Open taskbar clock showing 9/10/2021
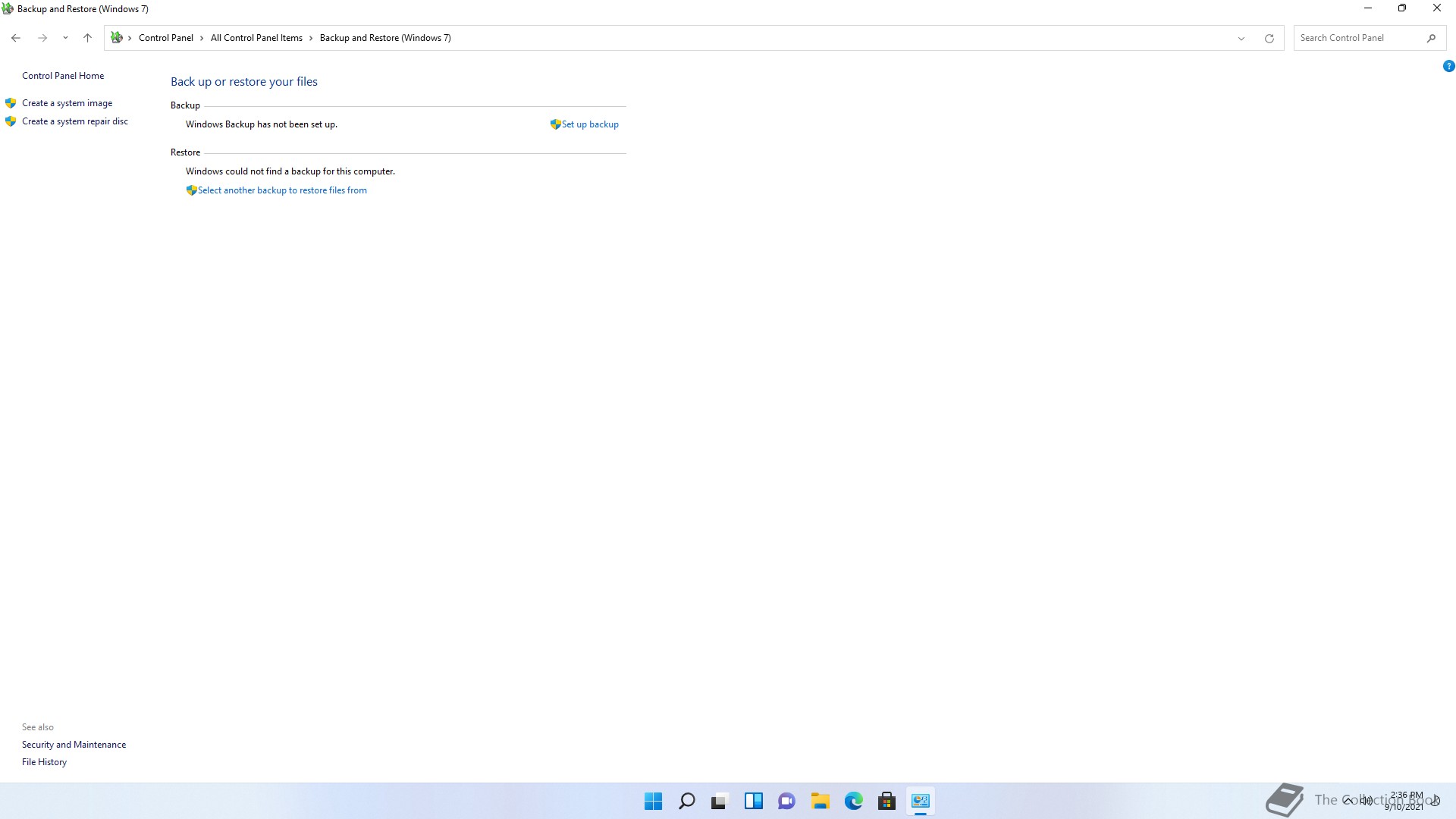Viewport: 1456px width, 819px height. pyautogui.click(x=1405, y=801)
